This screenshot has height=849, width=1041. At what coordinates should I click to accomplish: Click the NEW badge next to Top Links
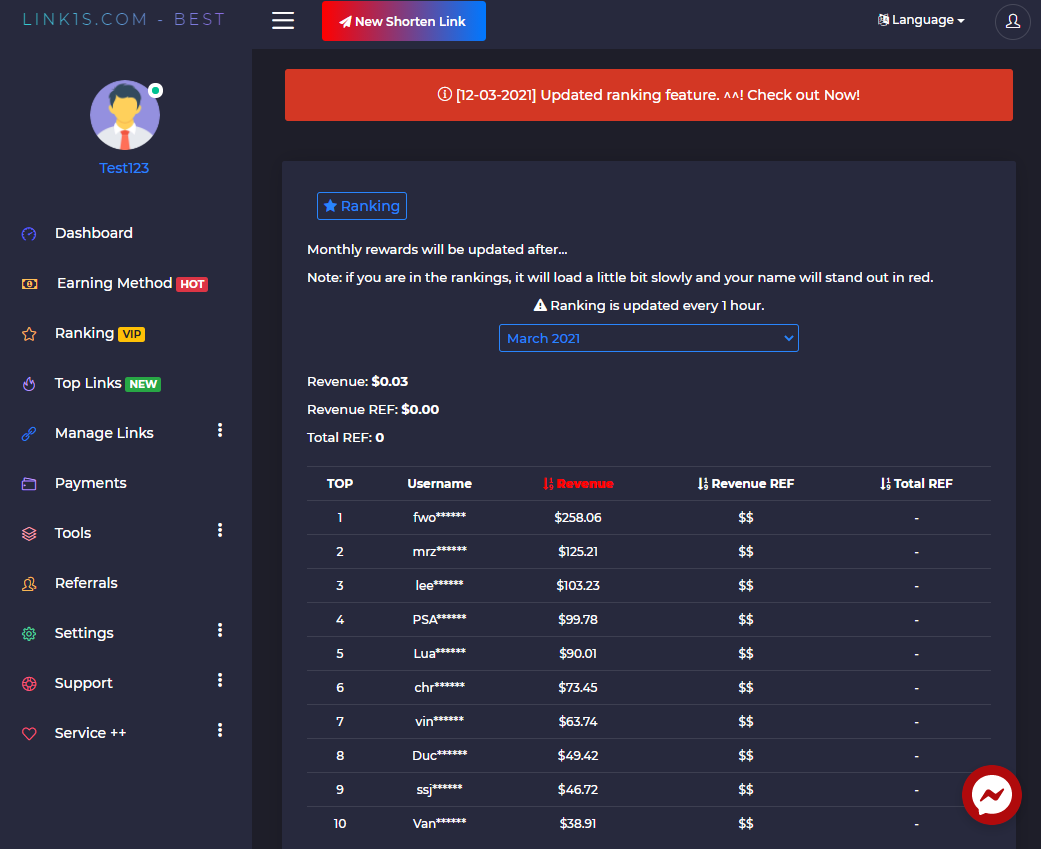(x=143, y=384)
